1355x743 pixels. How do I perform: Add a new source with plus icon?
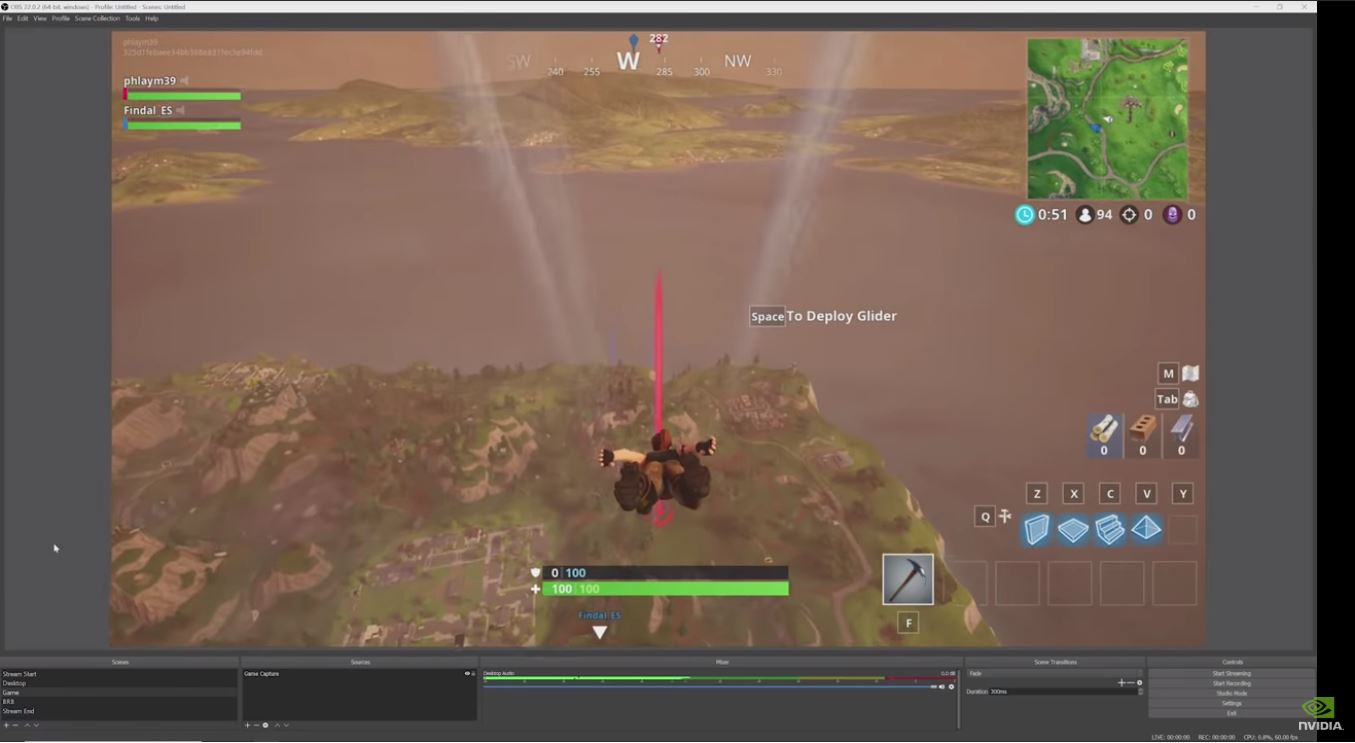pyautogui.click(x=247, y=725)
